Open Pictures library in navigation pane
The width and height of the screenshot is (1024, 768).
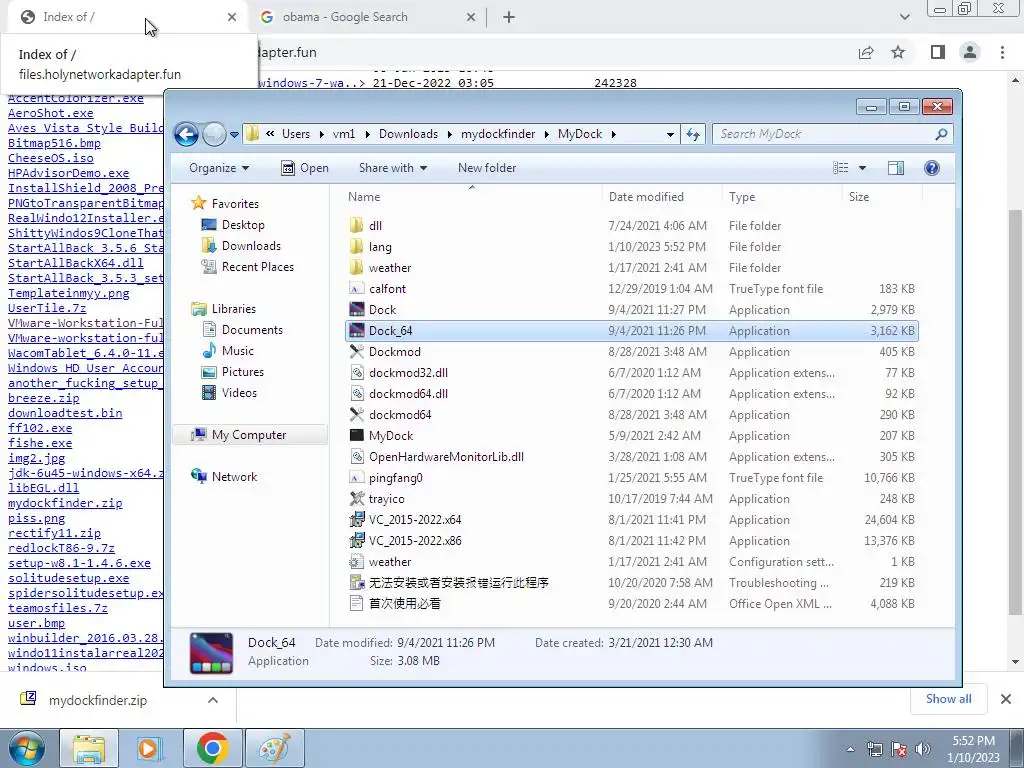(233, 372)
